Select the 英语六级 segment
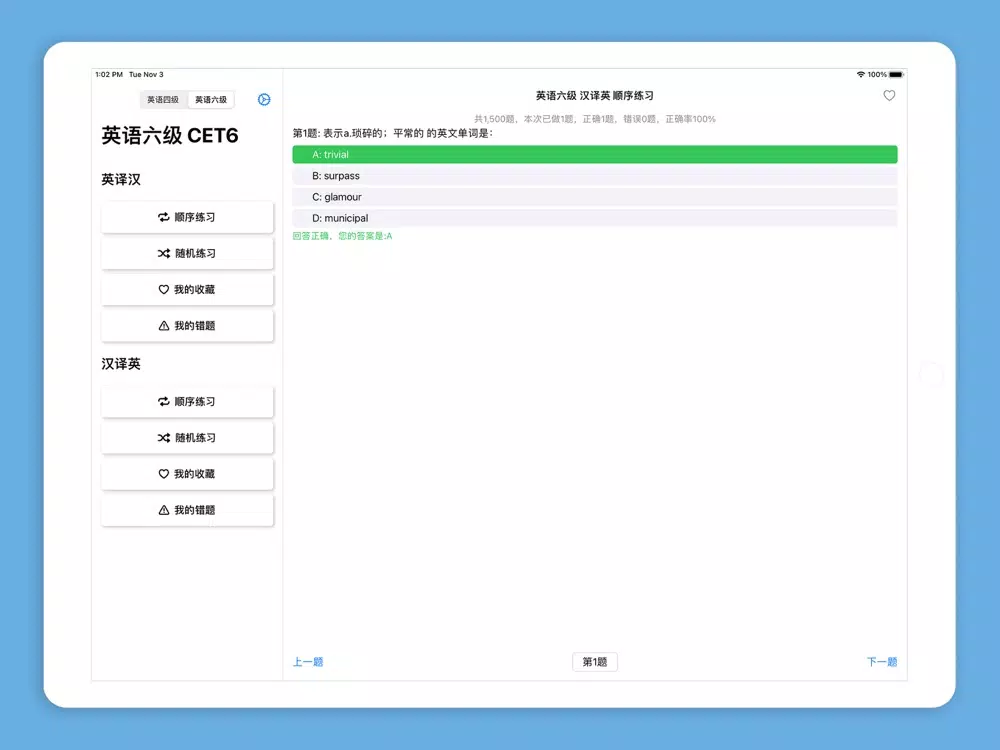Screen dimensions: 1000x750 point(211,99)
